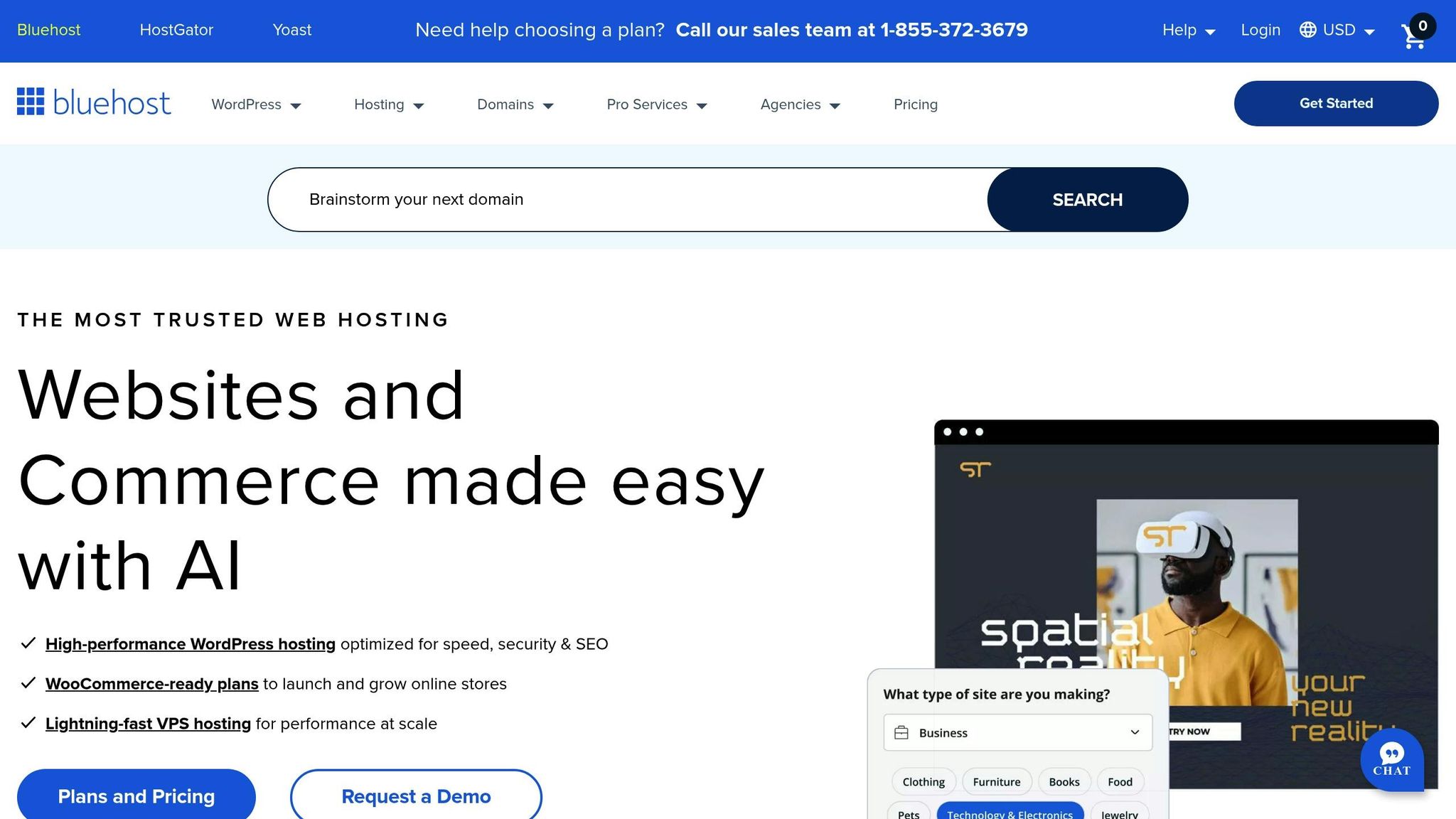Click the Login link
1456x819 pixels.
coord(1260,30)
